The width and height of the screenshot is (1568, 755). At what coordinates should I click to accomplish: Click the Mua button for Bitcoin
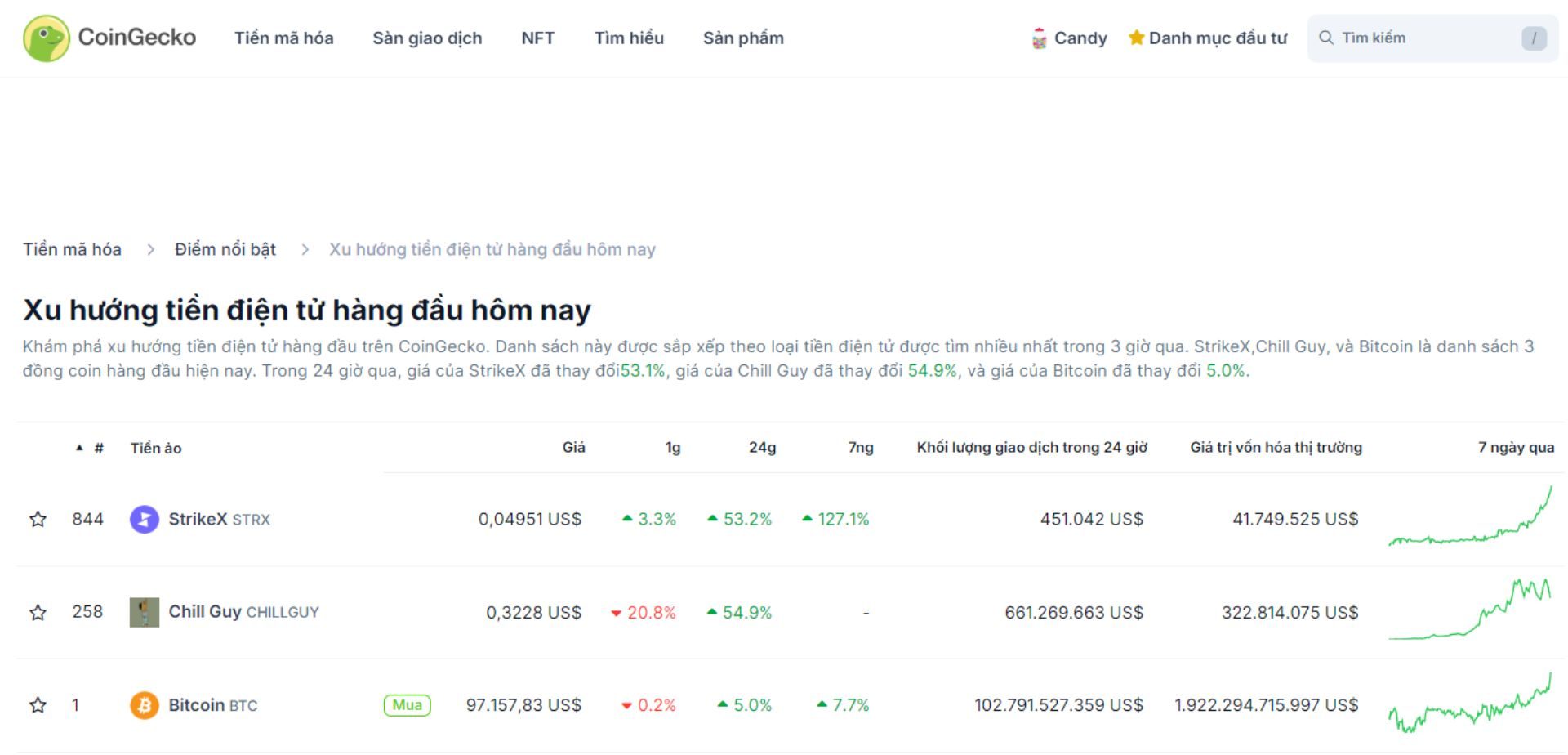406,704
